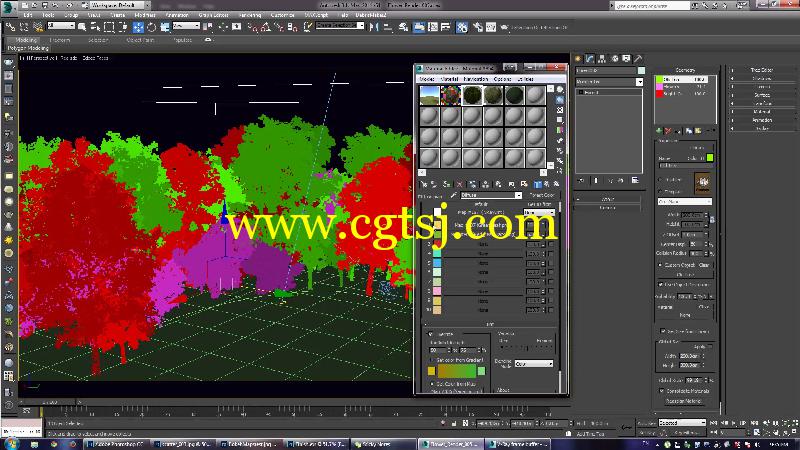Click the tree template thumbnail preview
The image size is (800, 450).
coord(703,183)
